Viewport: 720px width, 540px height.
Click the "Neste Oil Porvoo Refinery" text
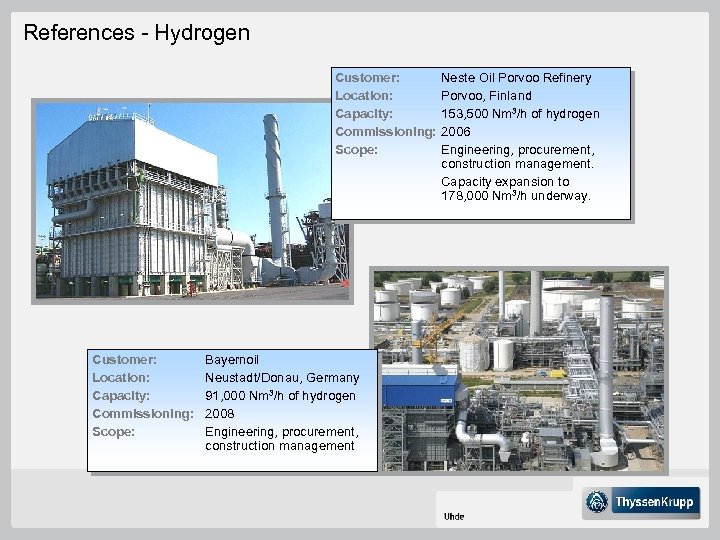point(516,78)
